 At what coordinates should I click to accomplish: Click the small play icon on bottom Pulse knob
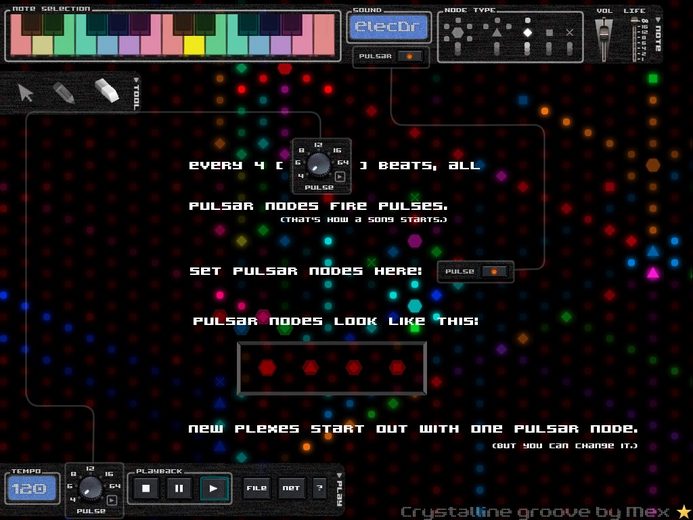tap(112, 500)
